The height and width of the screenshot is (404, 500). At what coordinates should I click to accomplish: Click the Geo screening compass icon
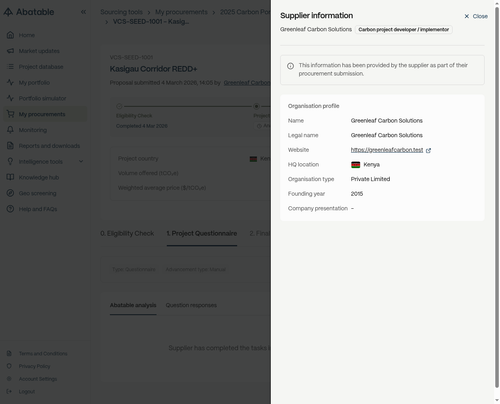[x=10, y=193]
